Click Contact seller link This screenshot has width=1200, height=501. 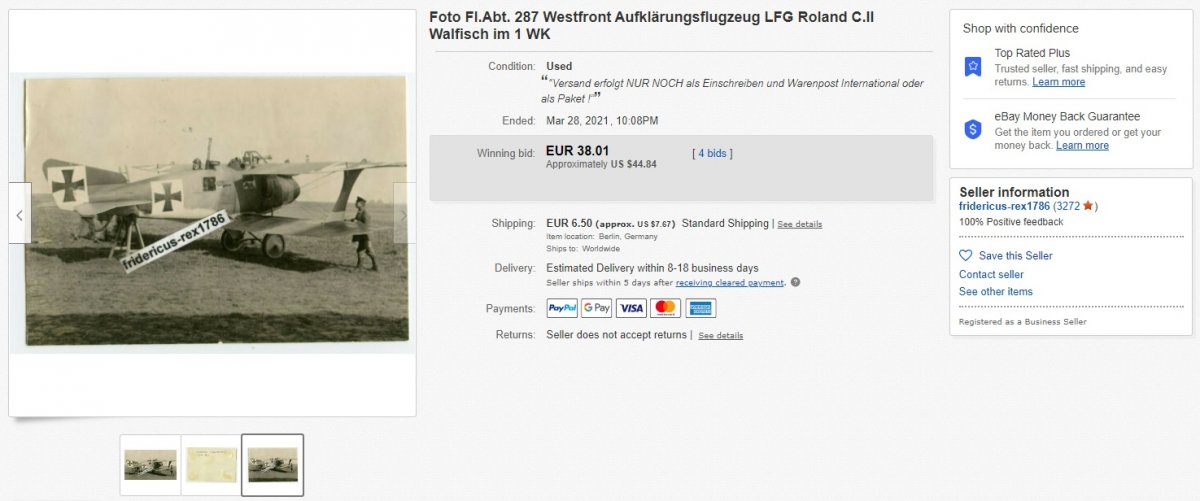pyautogui.click(x=991, y=274)
